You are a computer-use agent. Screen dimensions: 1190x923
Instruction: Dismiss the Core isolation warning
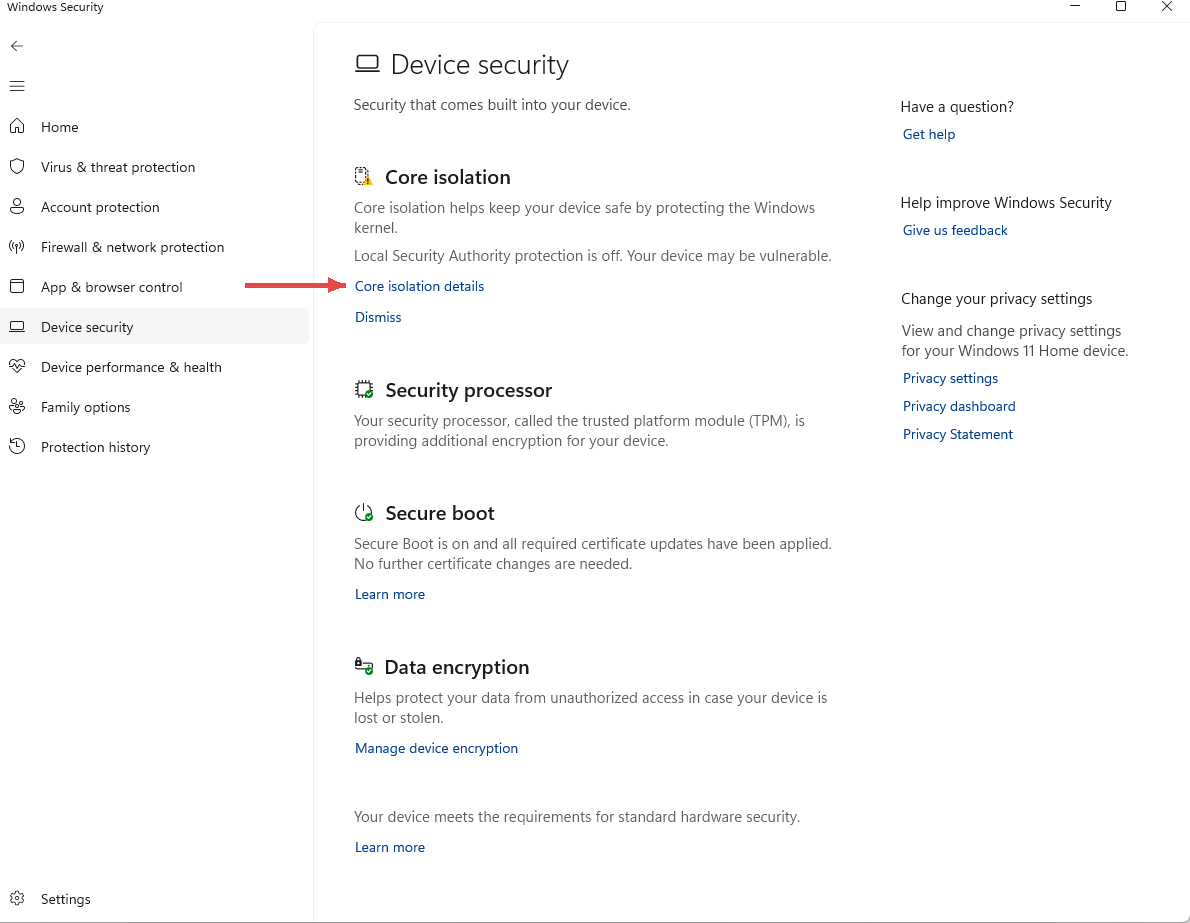point(378,317)
